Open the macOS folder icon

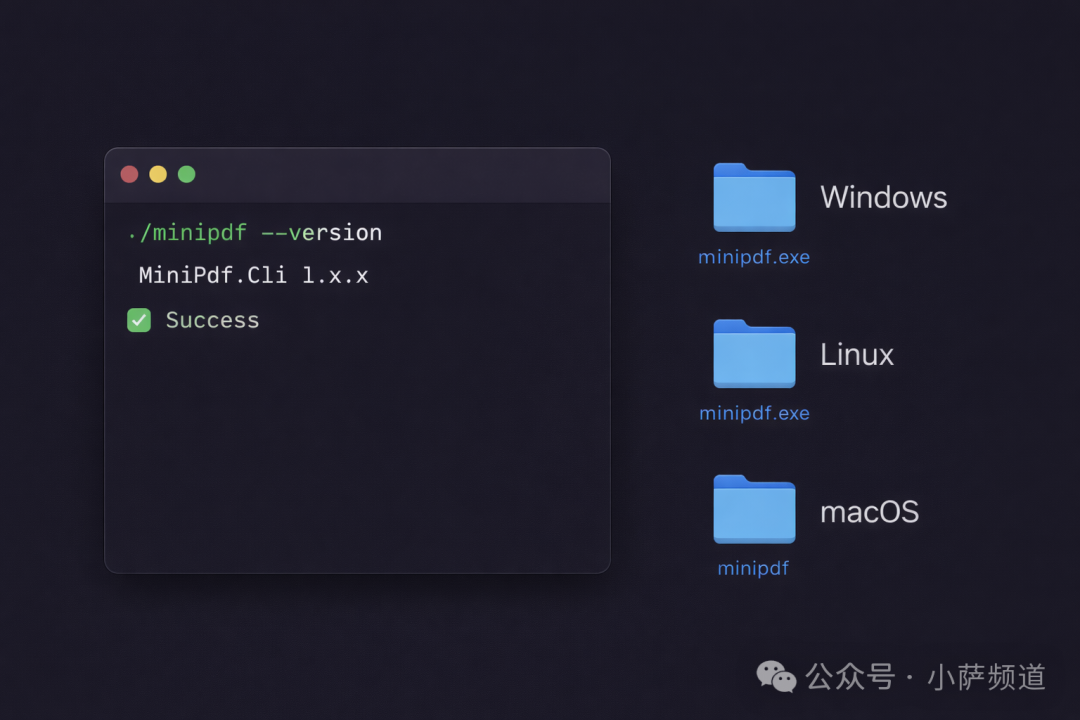754,510
